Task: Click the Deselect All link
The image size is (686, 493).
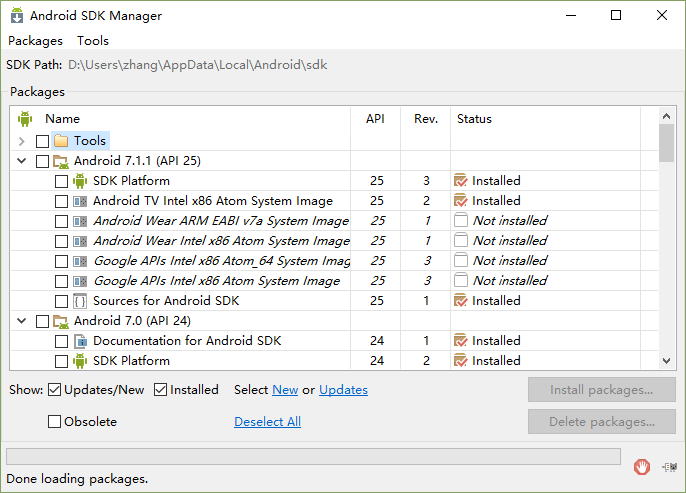Action: click(267, 422)
